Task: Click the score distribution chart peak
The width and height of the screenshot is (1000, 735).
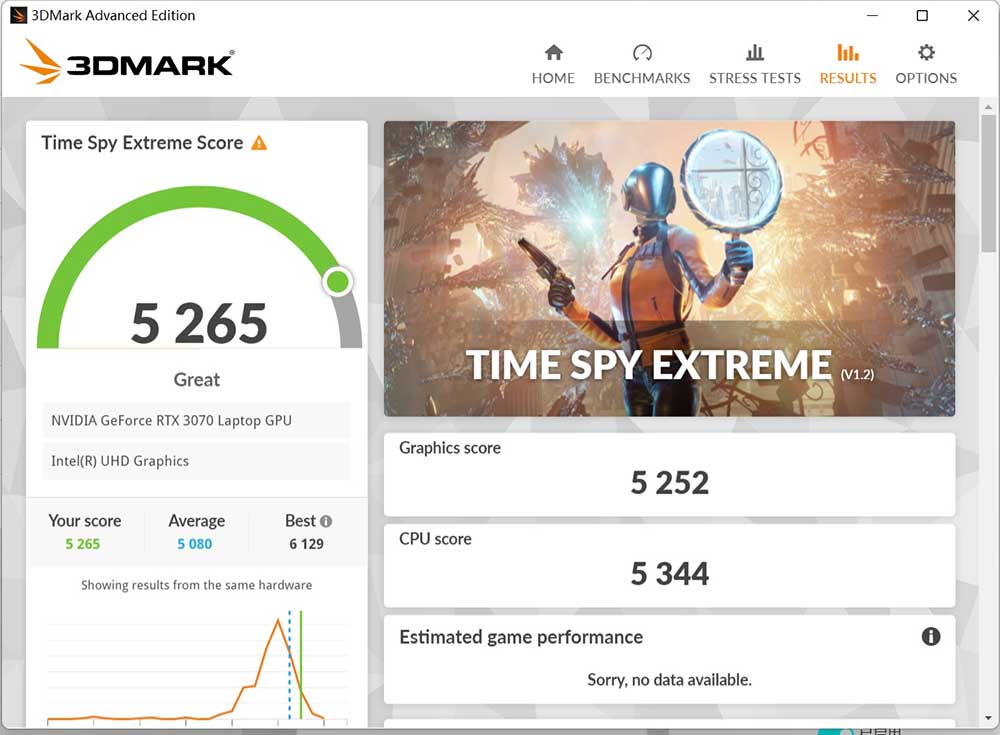Action: click(278, 620)
